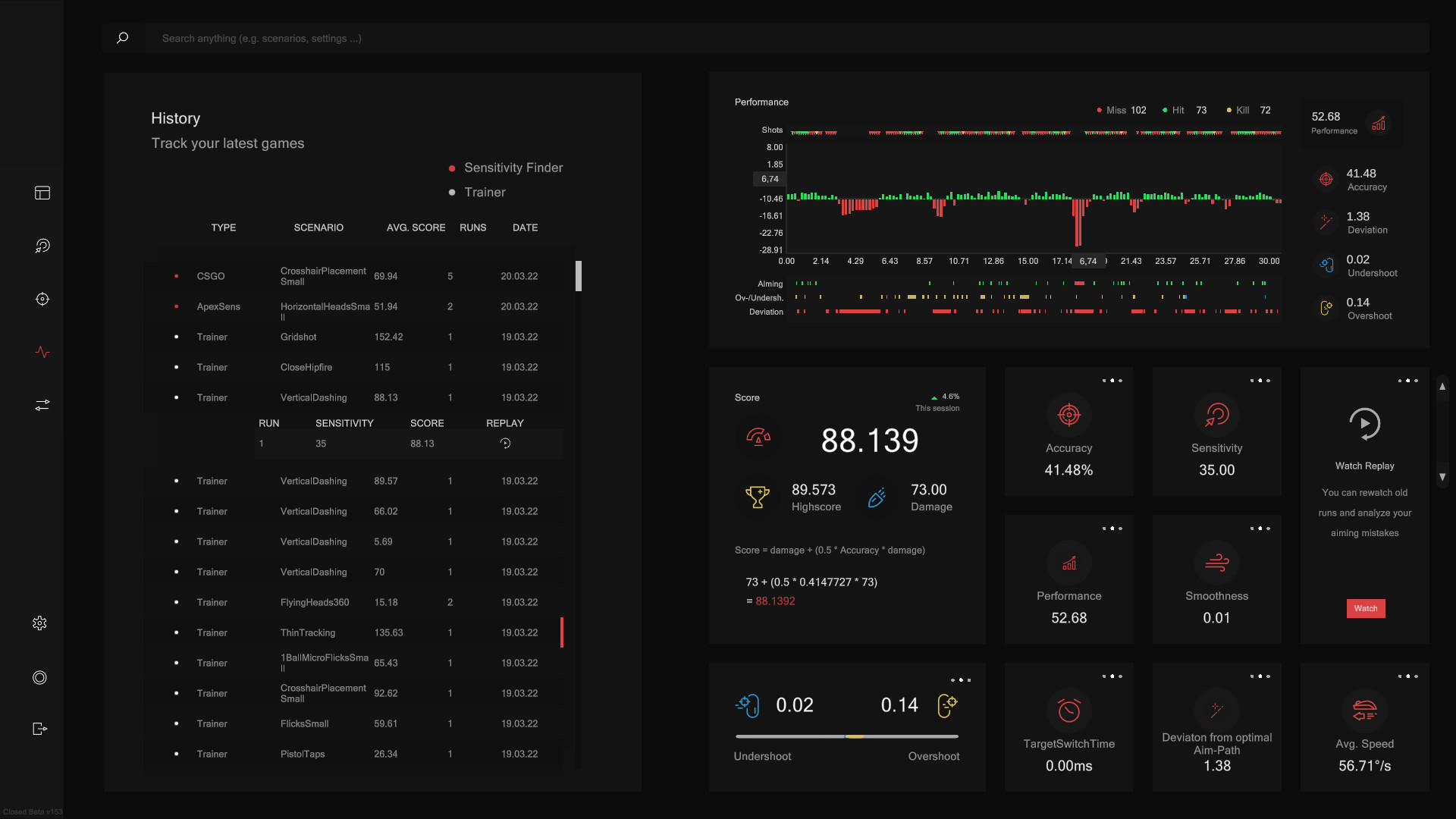This screenshot has width=1456, height=819.
Task: Click the replay icon for run 1
Action: click(505, 444)
